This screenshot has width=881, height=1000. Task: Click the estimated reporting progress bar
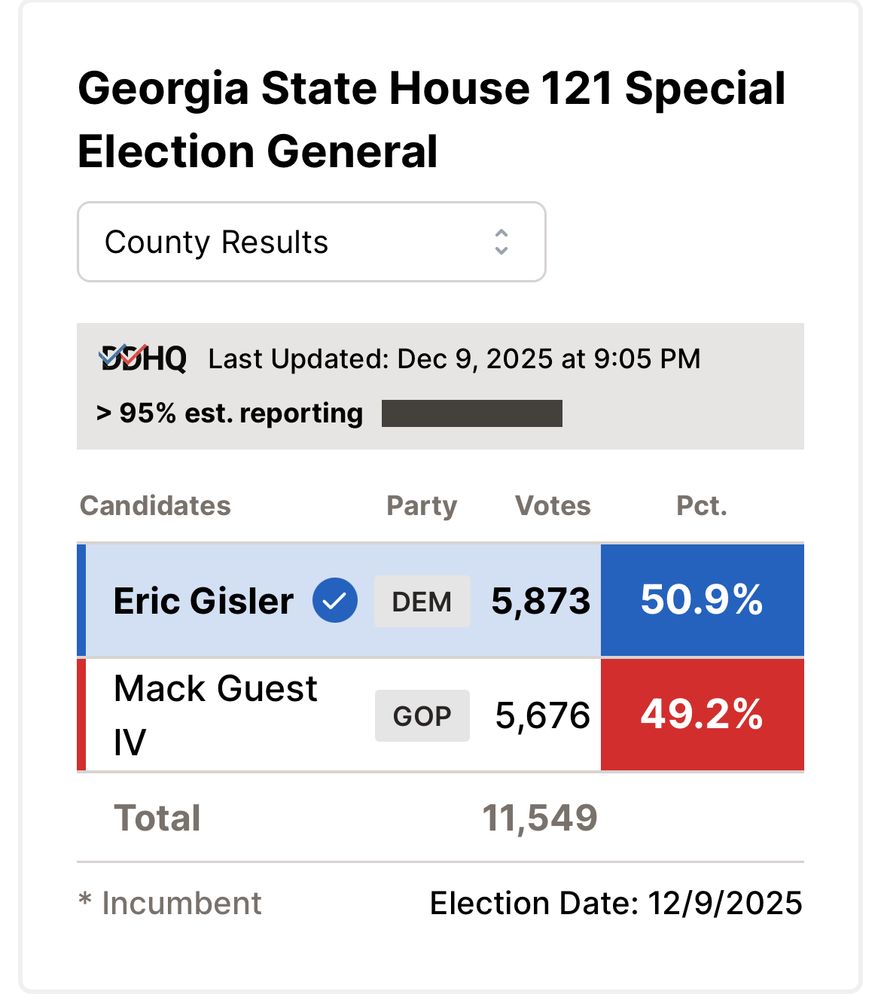pos(472,413)
